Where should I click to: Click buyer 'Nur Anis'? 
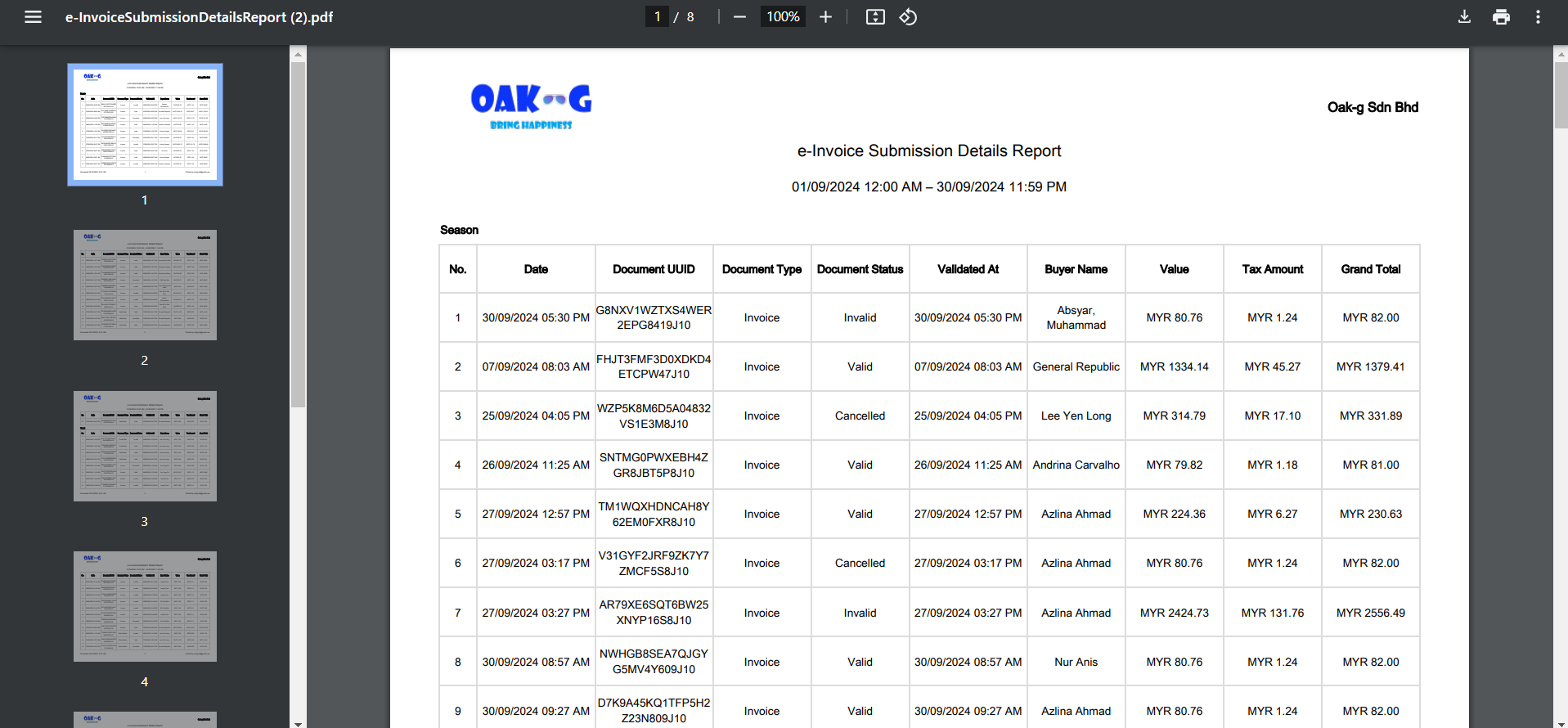point(1076,662)
